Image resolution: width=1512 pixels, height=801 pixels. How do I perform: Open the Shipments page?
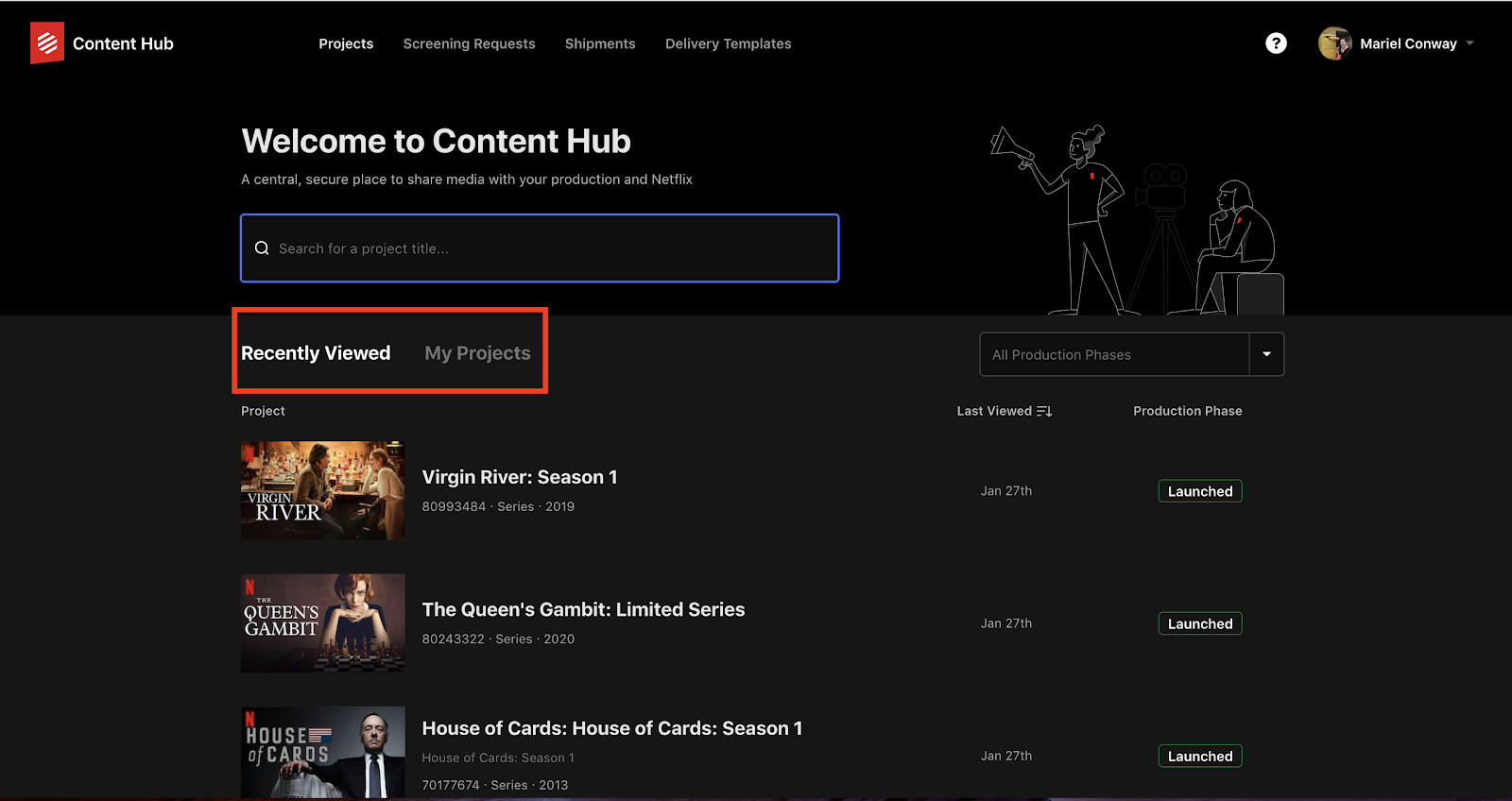[x=600, y=43]
